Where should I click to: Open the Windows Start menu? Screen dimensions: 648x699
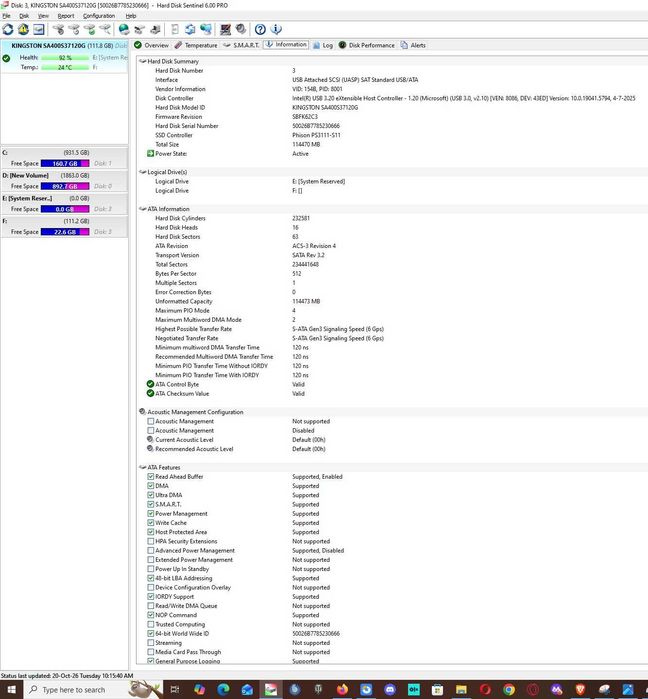pyautogui.click(x=12, y=690)
